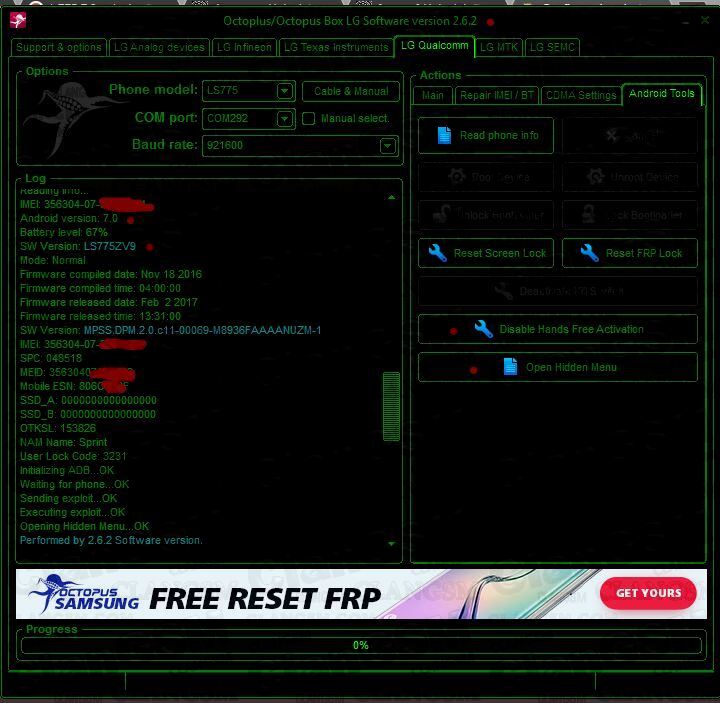Click the 'Battery level: 67%' log line
The image size is (720, 703).
pyautogui.click(x=64, y=232)
